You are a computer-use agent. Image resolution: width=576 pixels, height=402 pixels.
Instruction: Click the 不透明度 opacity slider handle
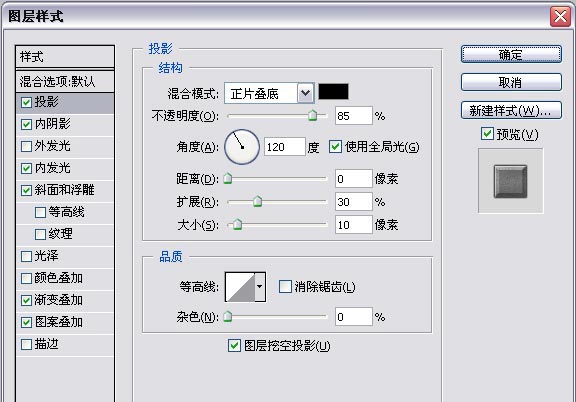tap(313, 115)
